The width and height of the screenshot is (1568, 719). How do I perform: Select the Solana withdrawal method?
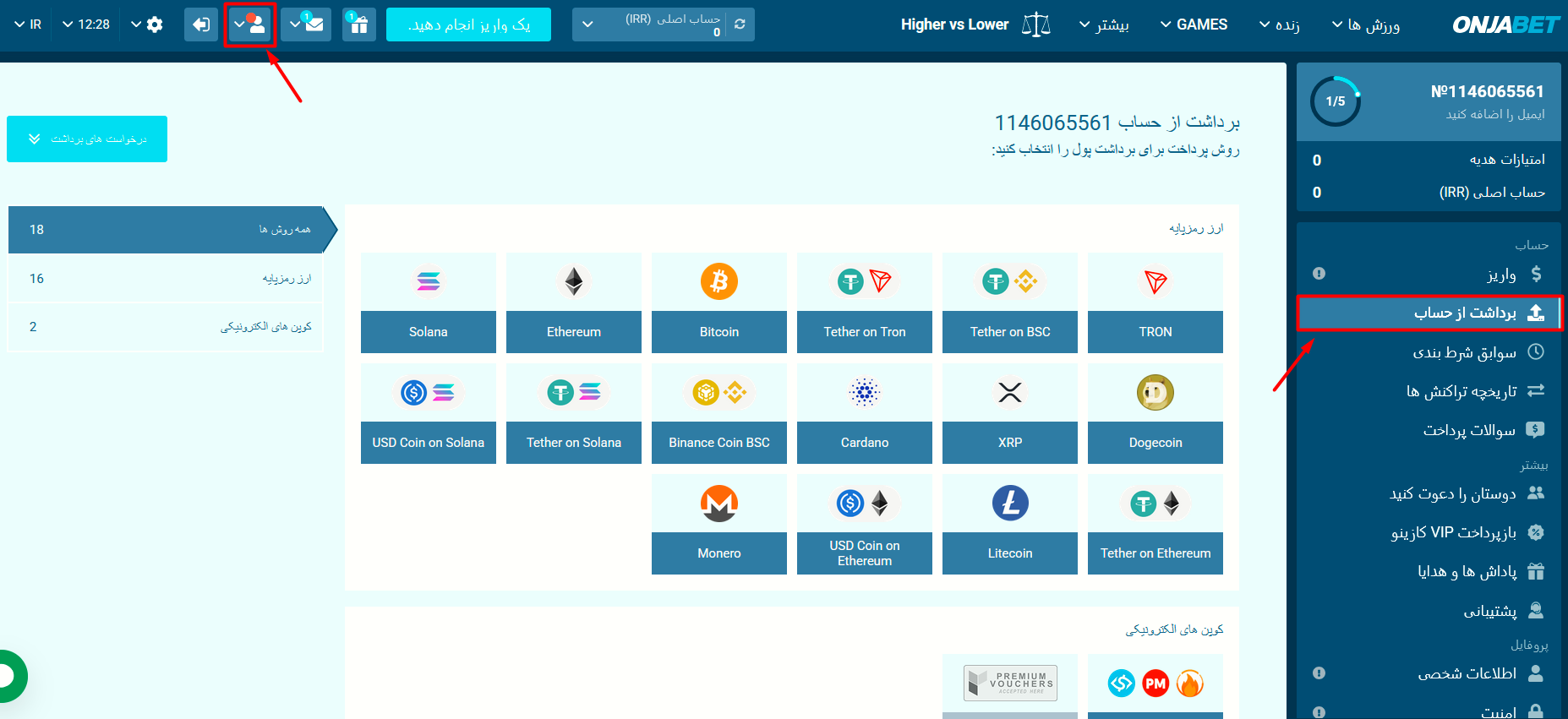pyautogui.click(x=429, y=302)
